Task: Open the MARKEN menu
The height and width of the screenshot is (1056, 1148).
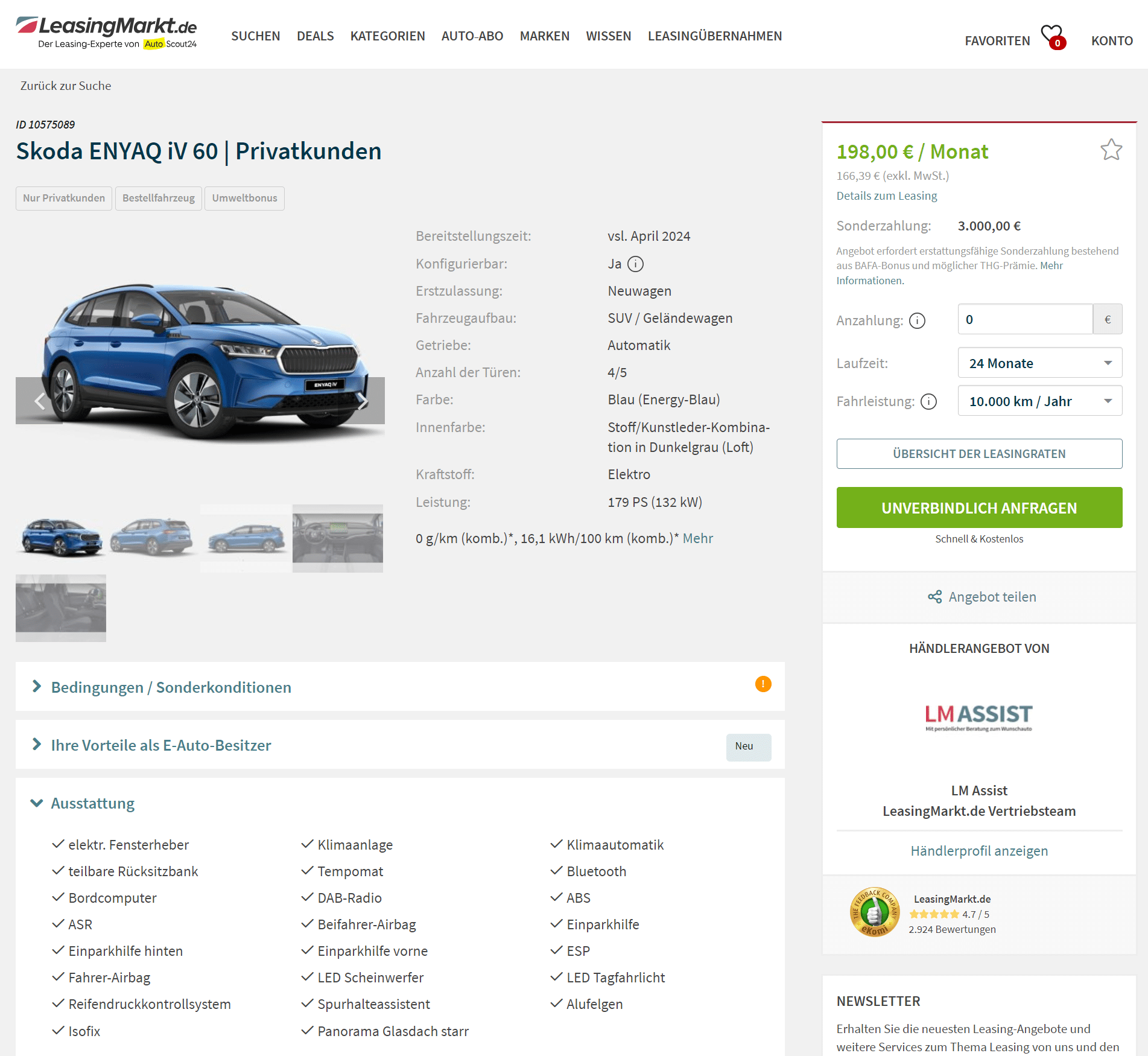Action: (x=544, y=36)
